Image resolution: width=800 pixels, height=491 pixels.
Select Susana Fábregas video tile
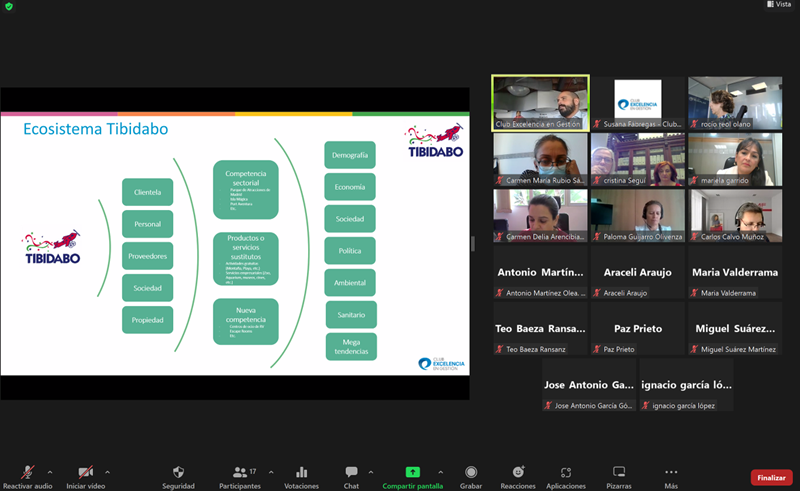[x=638, y=103]
